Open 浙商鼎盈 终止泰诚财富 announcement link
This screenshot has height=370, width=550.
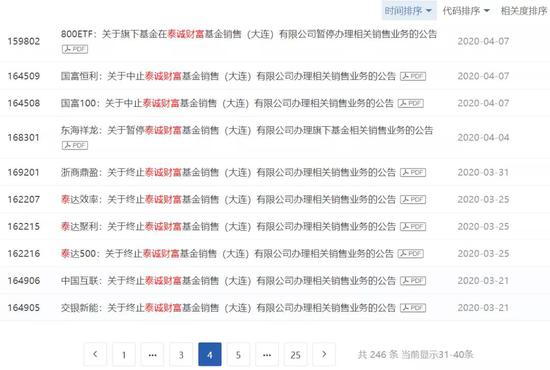[228, 173]
